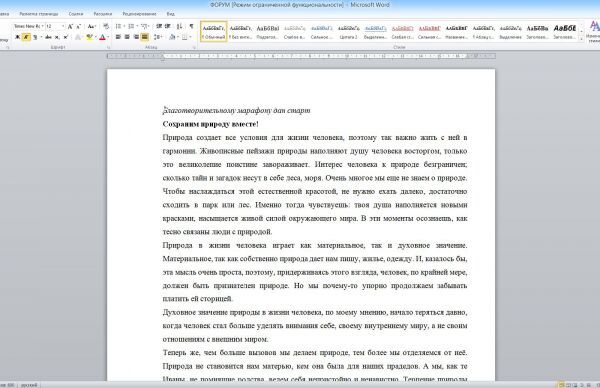Screen dimensions: 600x388
Task: Expand the styles gallery More arrow
Action: pos(581,38)
